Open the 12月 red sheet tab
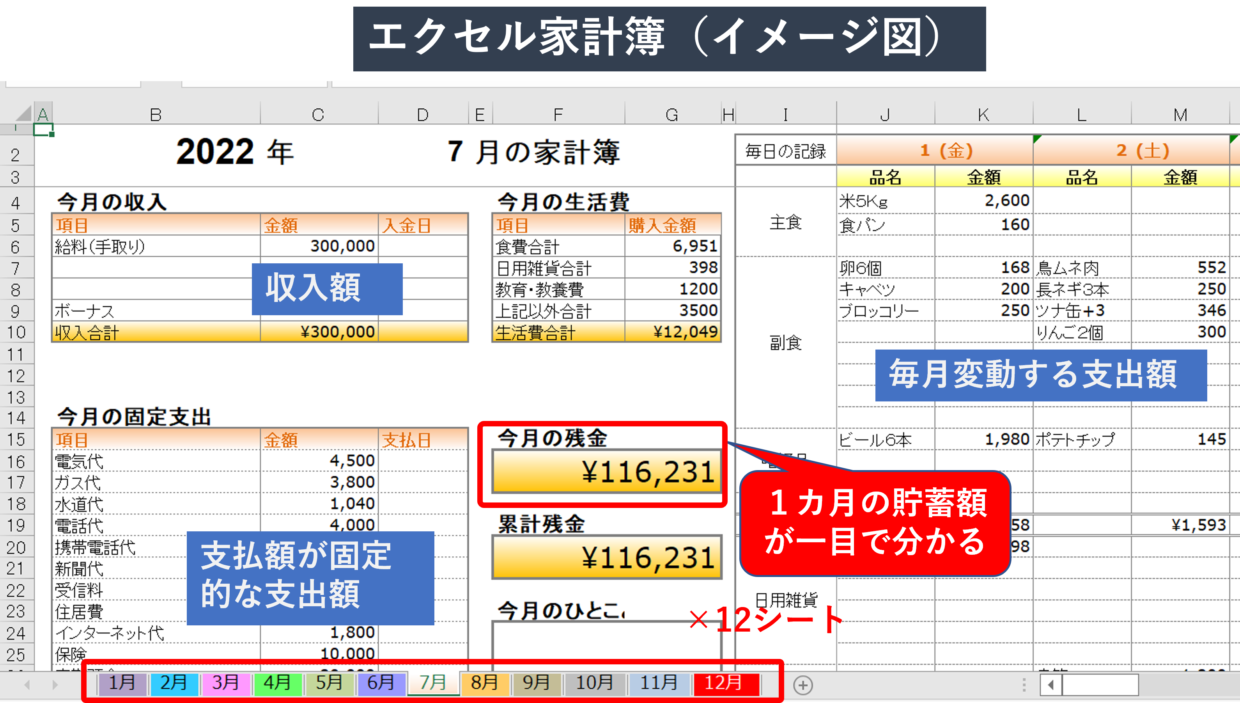The image size is (1240, 703). (724, 684)
